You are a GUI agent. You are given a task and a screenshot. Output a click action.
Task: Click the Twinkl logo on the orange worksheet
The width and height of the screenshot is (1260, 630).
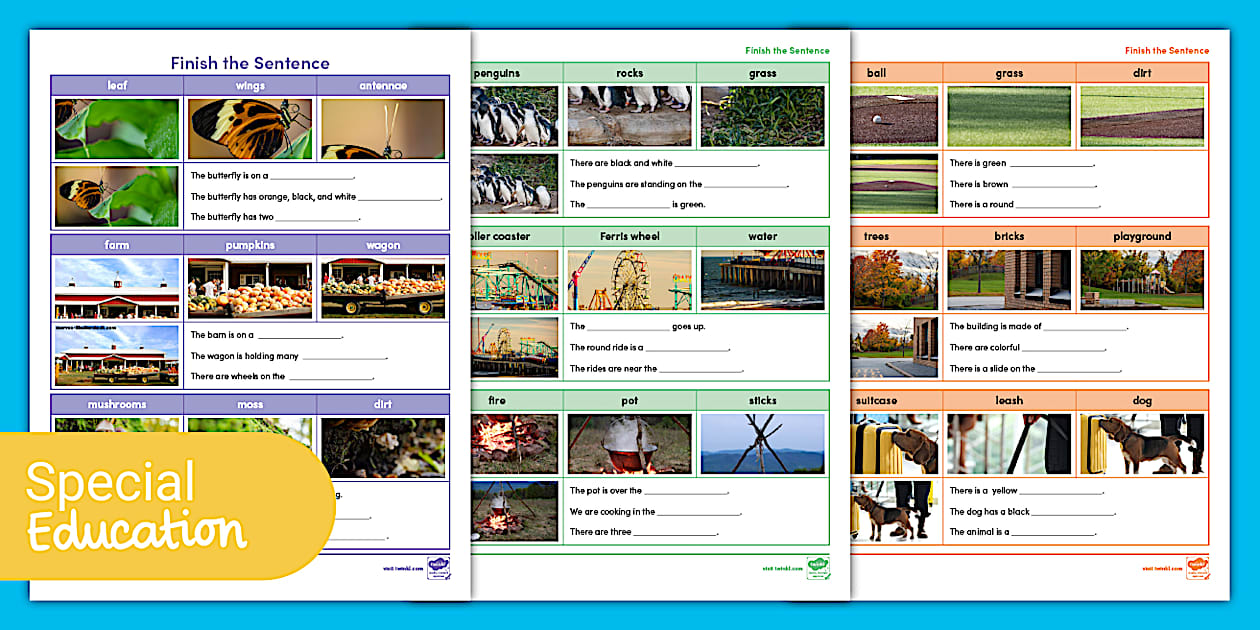tap(1197, 568)
